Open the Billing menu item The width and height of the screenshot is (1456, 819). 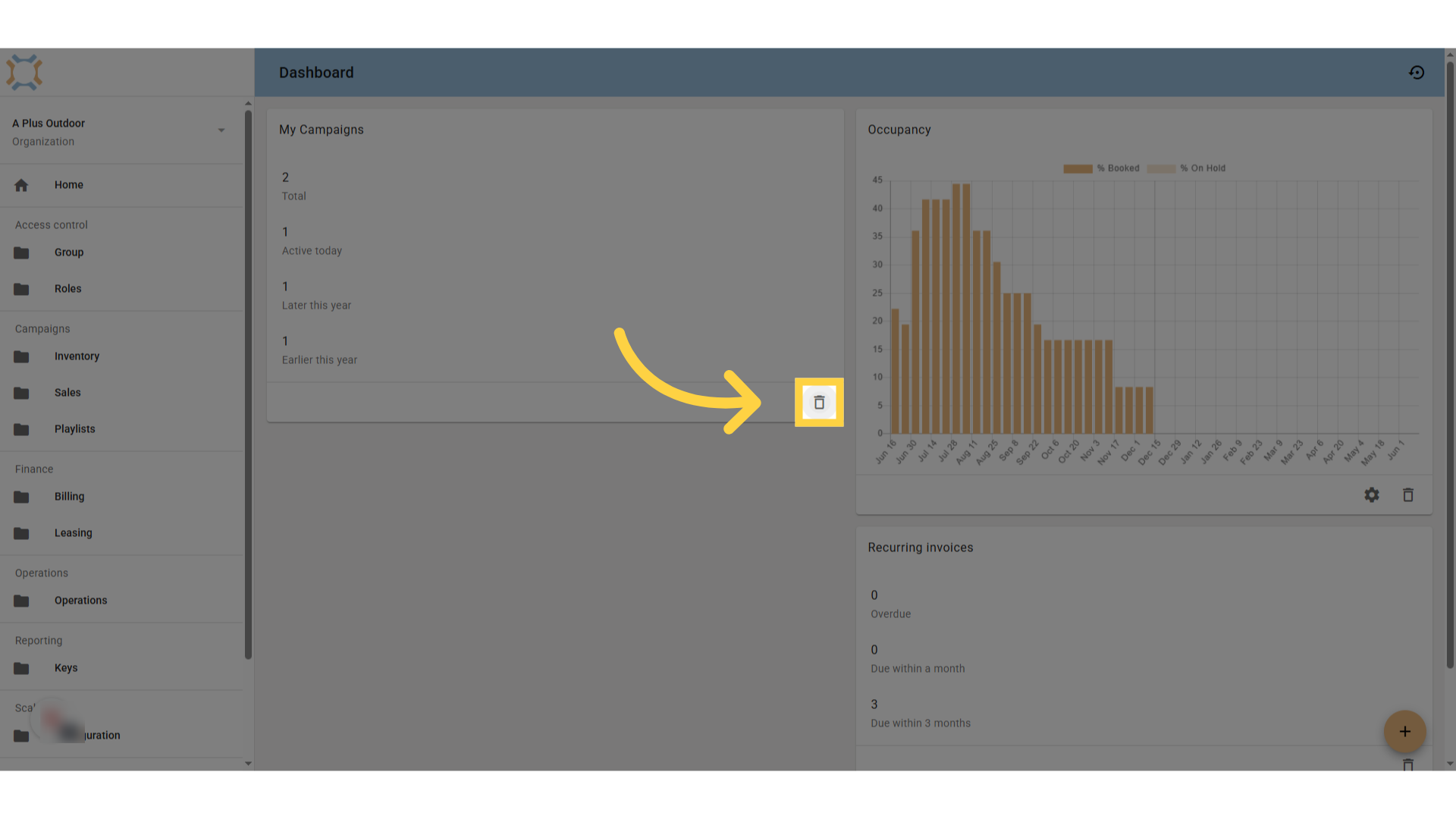tap(121, 497)
